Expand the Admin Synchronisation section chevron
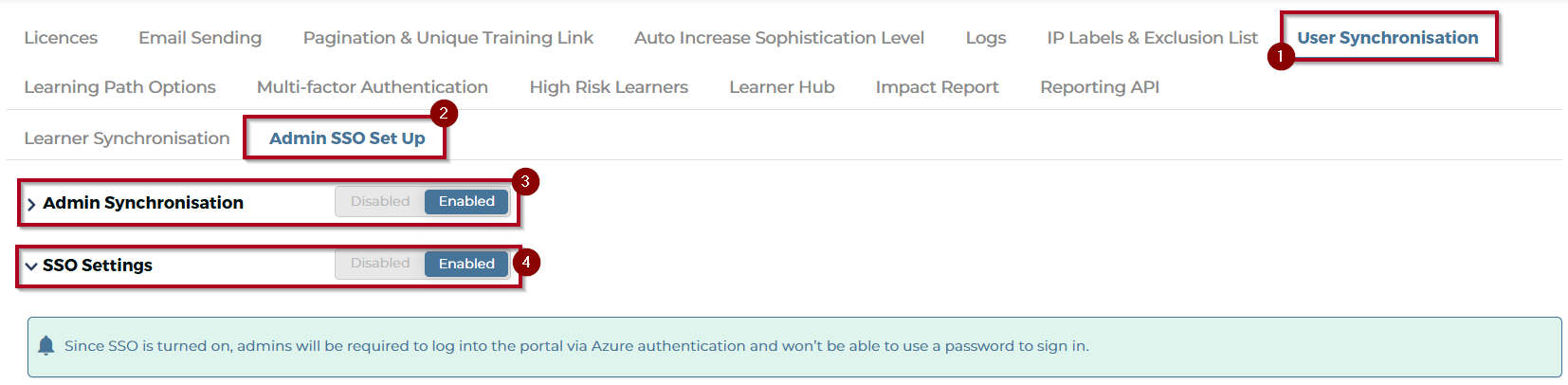 [31, 204]
